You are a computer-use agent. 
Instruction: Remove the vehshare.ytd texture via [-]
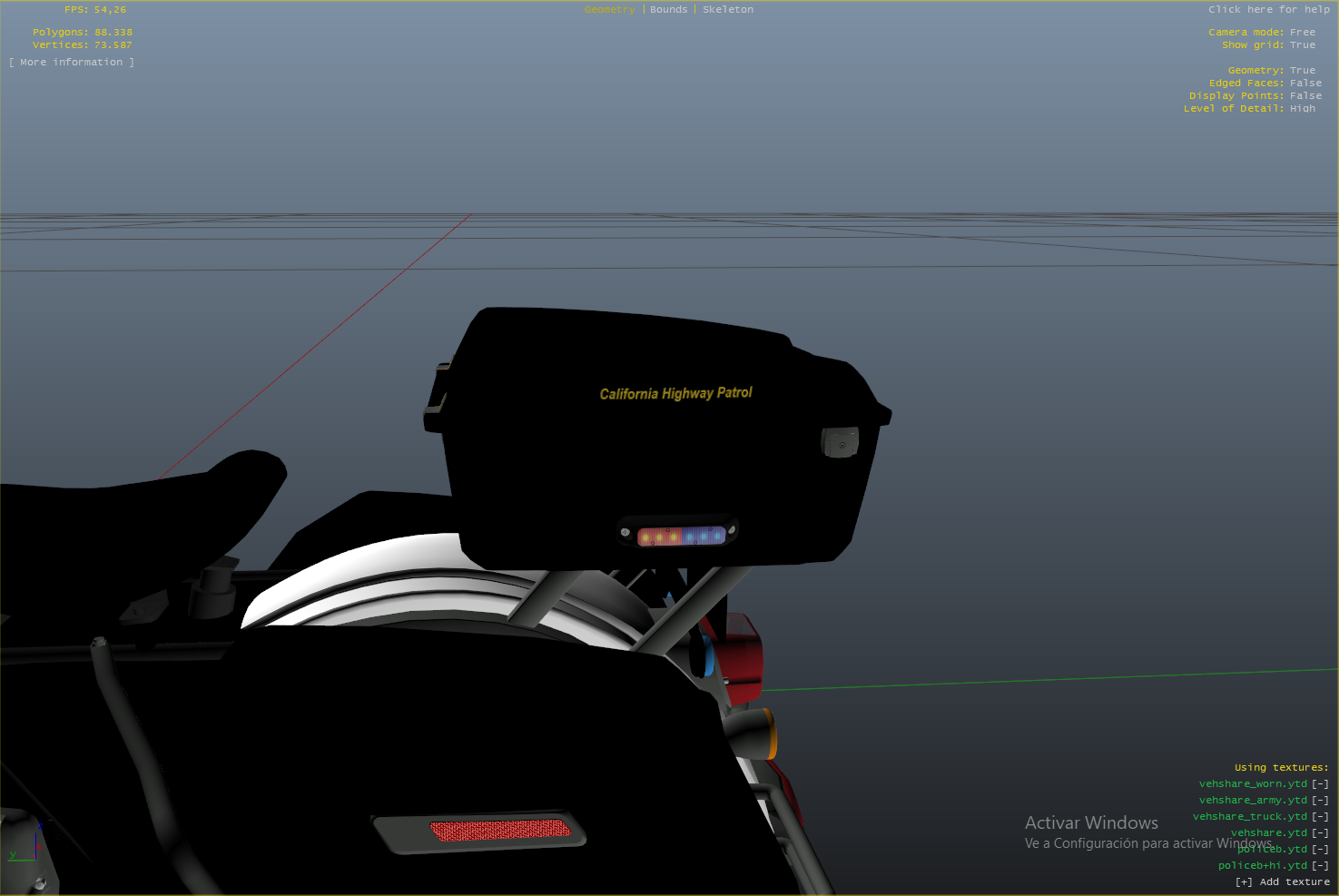pyautogui.click(x=1320, y=833)
